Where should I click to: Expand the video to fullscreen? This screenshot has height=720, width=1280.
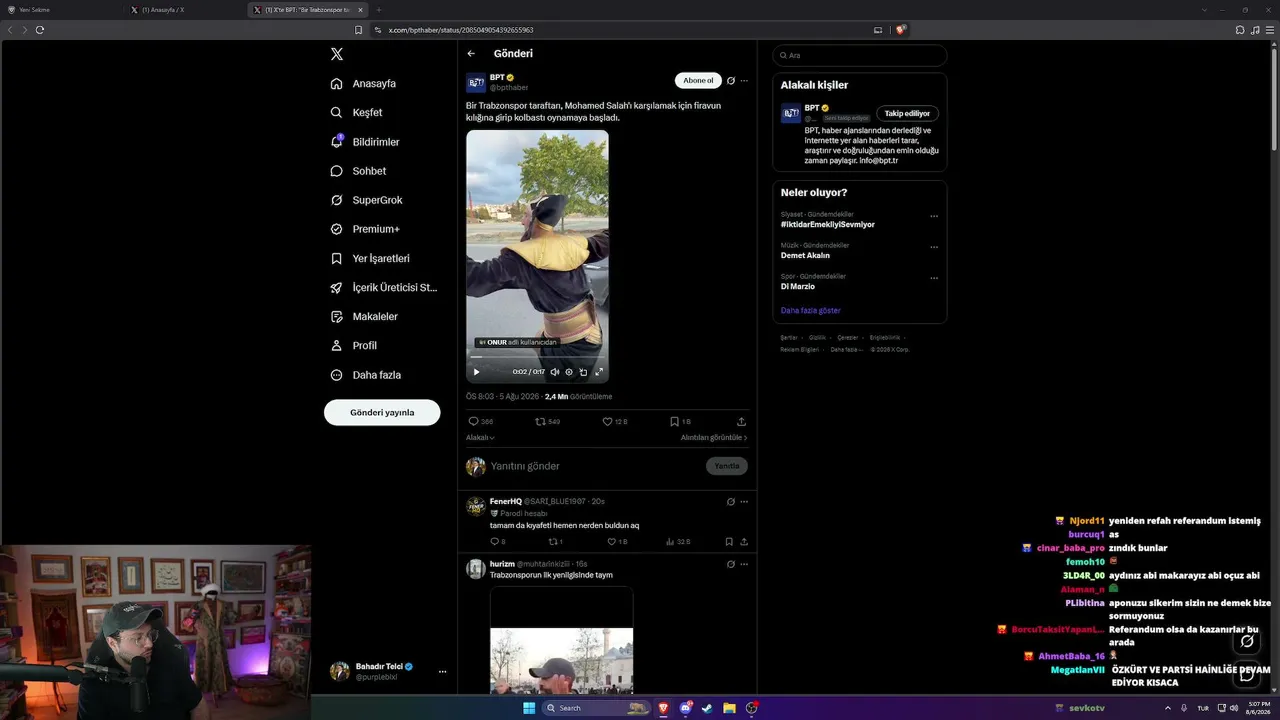[x=599, y=372]
